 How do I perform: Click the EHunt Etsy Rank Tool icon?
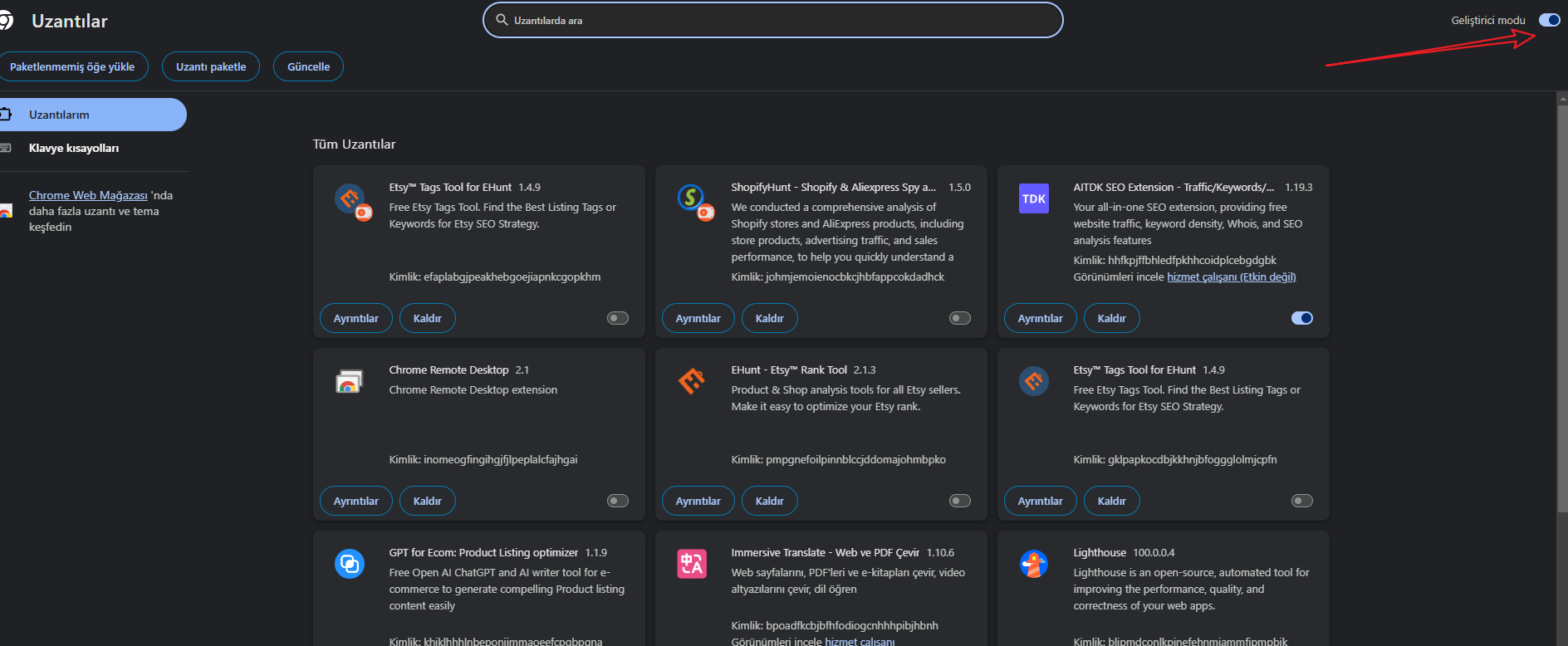click(691, 382)
